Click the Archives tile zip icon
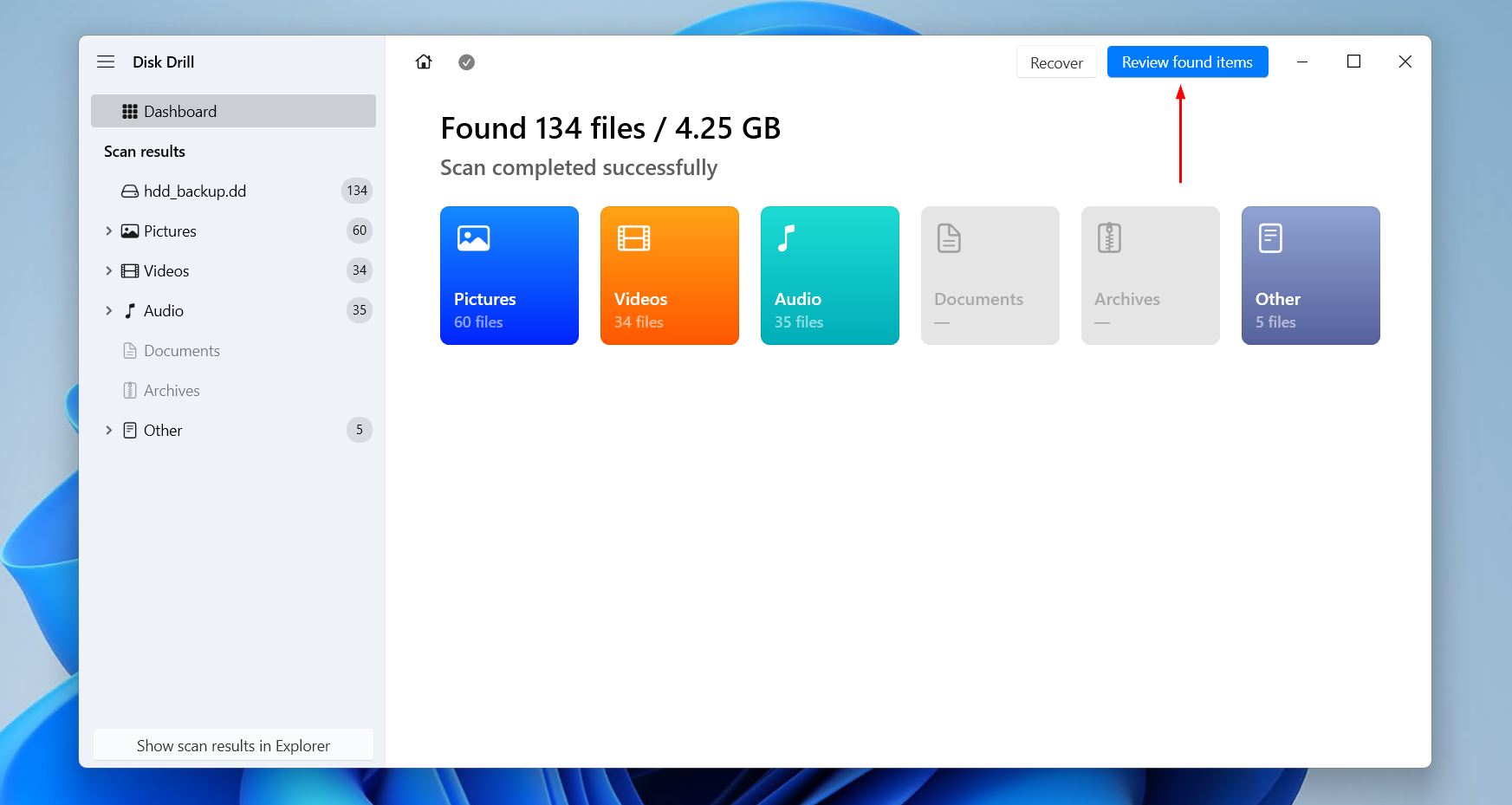 (1109, 238)
